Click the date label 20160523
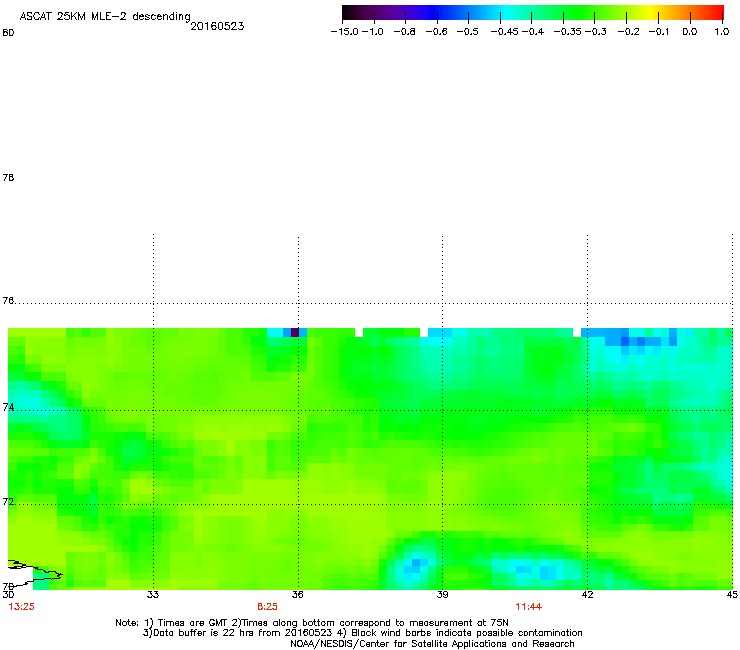Viewport: 740px width, 650px height. (x=217, y=26)
